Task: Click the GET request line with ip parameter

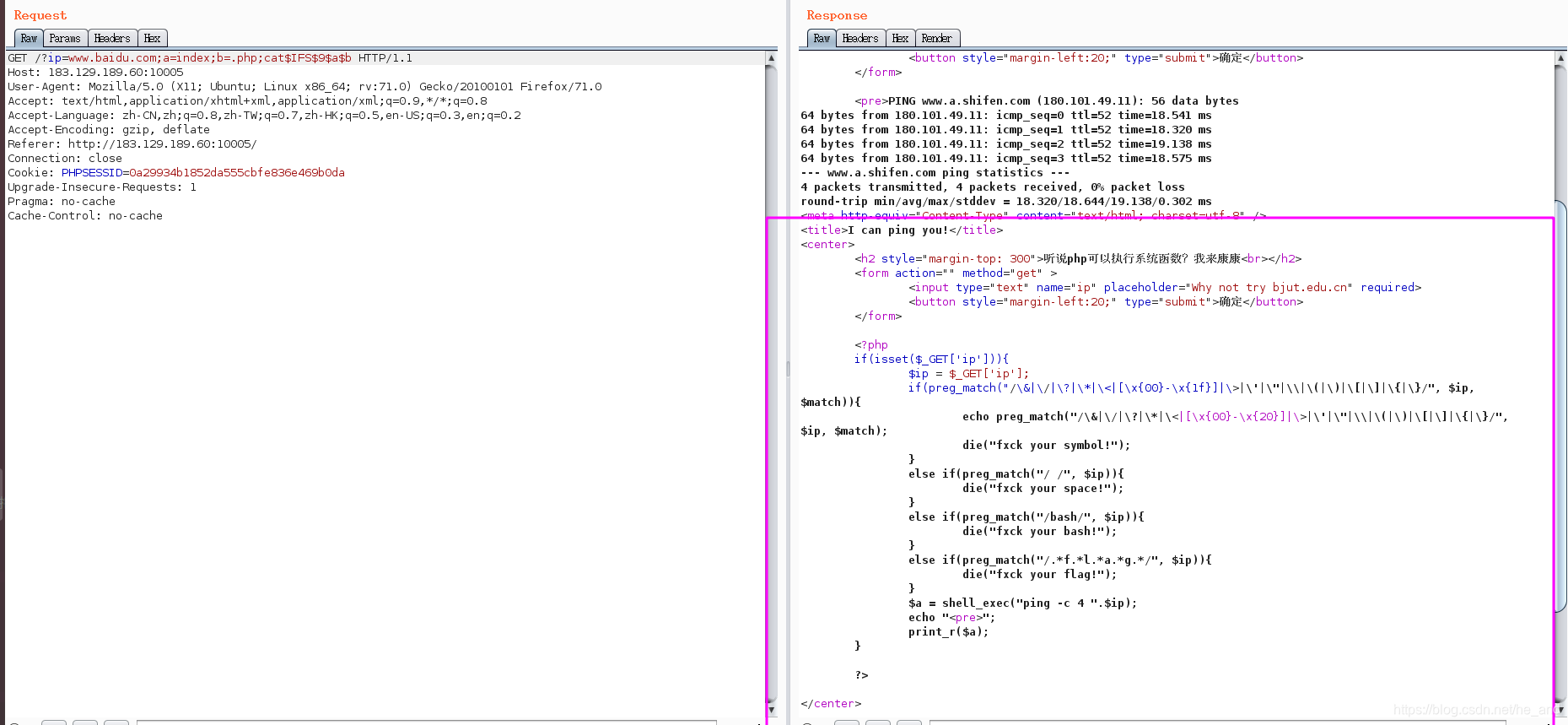Action: pyautogui.click(x=210, y=58)
